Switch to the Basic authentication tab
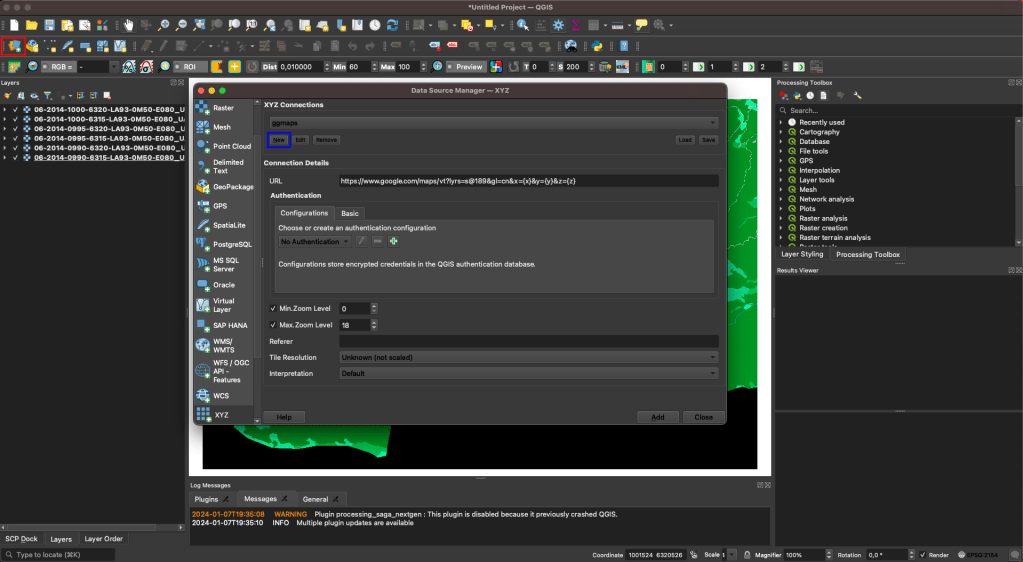The width and height of the screenshot is (1023, 562). point(350,213)
